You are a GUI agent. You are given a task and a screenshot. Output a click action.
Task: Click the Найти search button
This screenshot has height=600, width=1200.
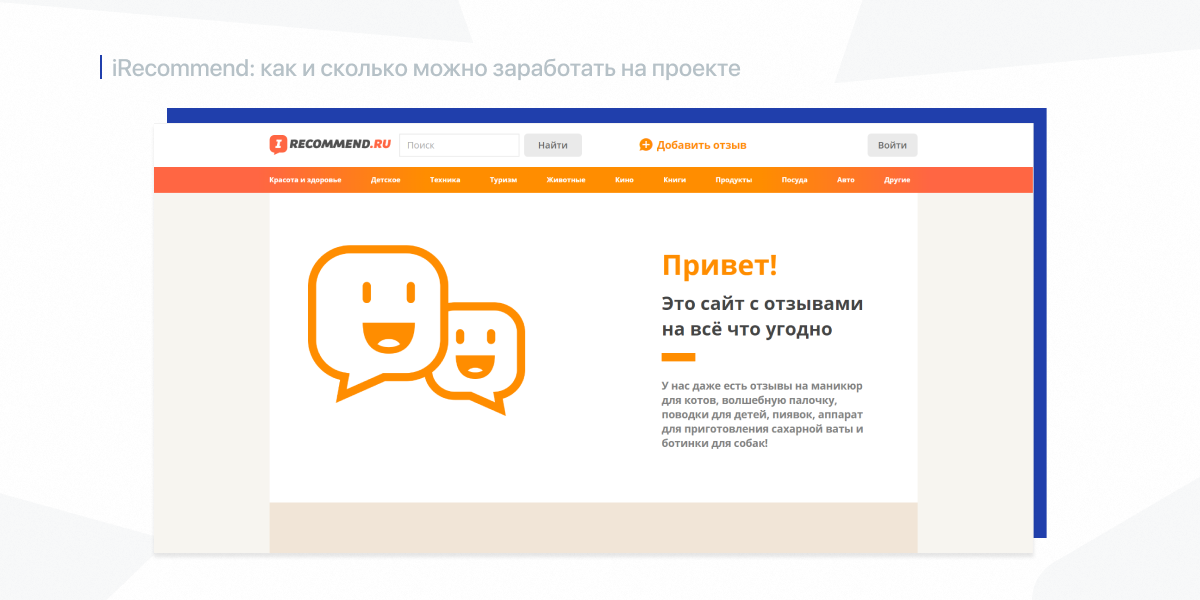(553, 145)
